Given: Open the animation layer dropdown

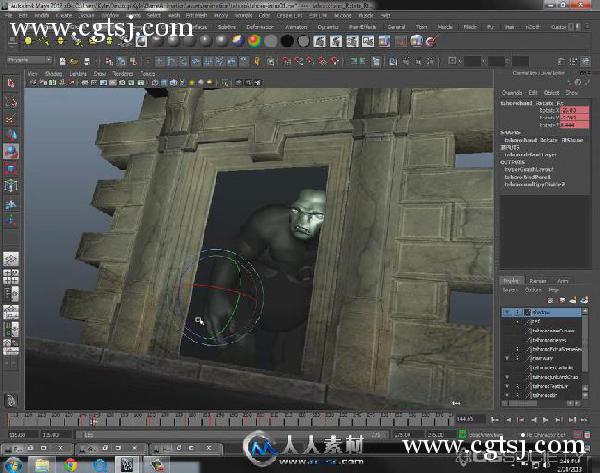Looking at the screenshot, I should tap(487, 435).
